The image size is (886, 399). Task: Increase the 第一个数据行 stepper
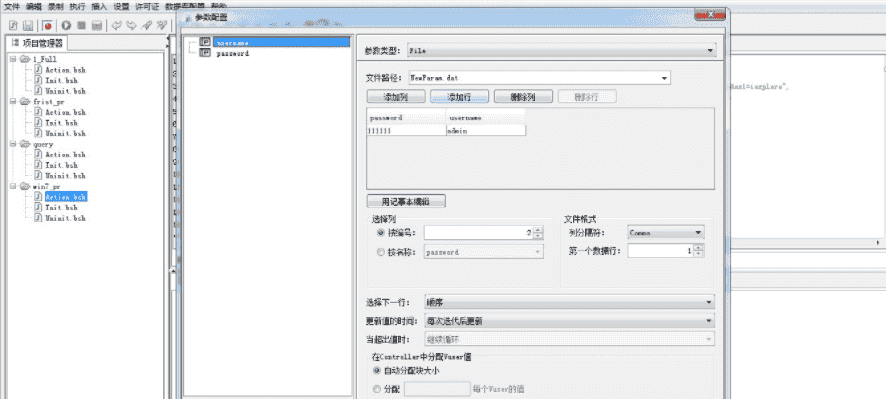point(699,248)
